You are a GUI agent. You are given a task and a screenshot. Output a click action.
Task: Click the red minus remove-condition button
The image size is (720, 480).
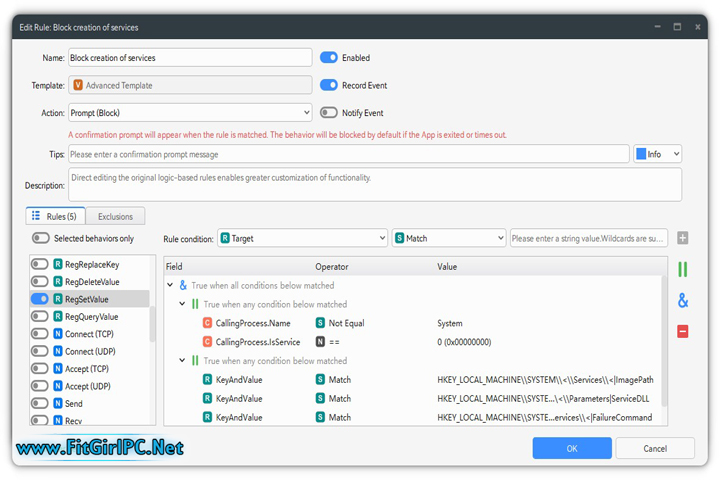683,331
